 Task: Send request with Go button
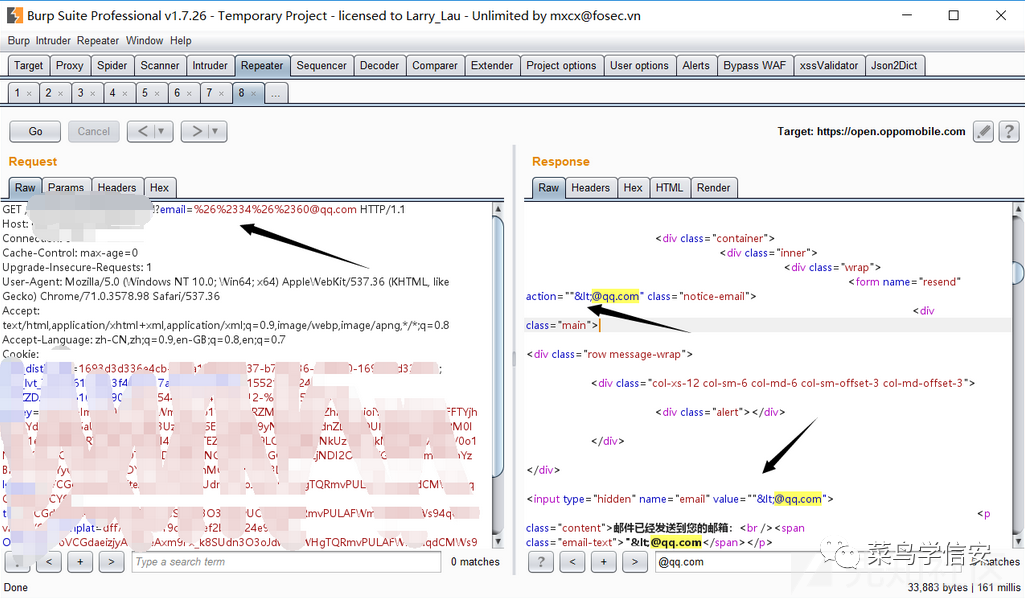coord(35,131)
